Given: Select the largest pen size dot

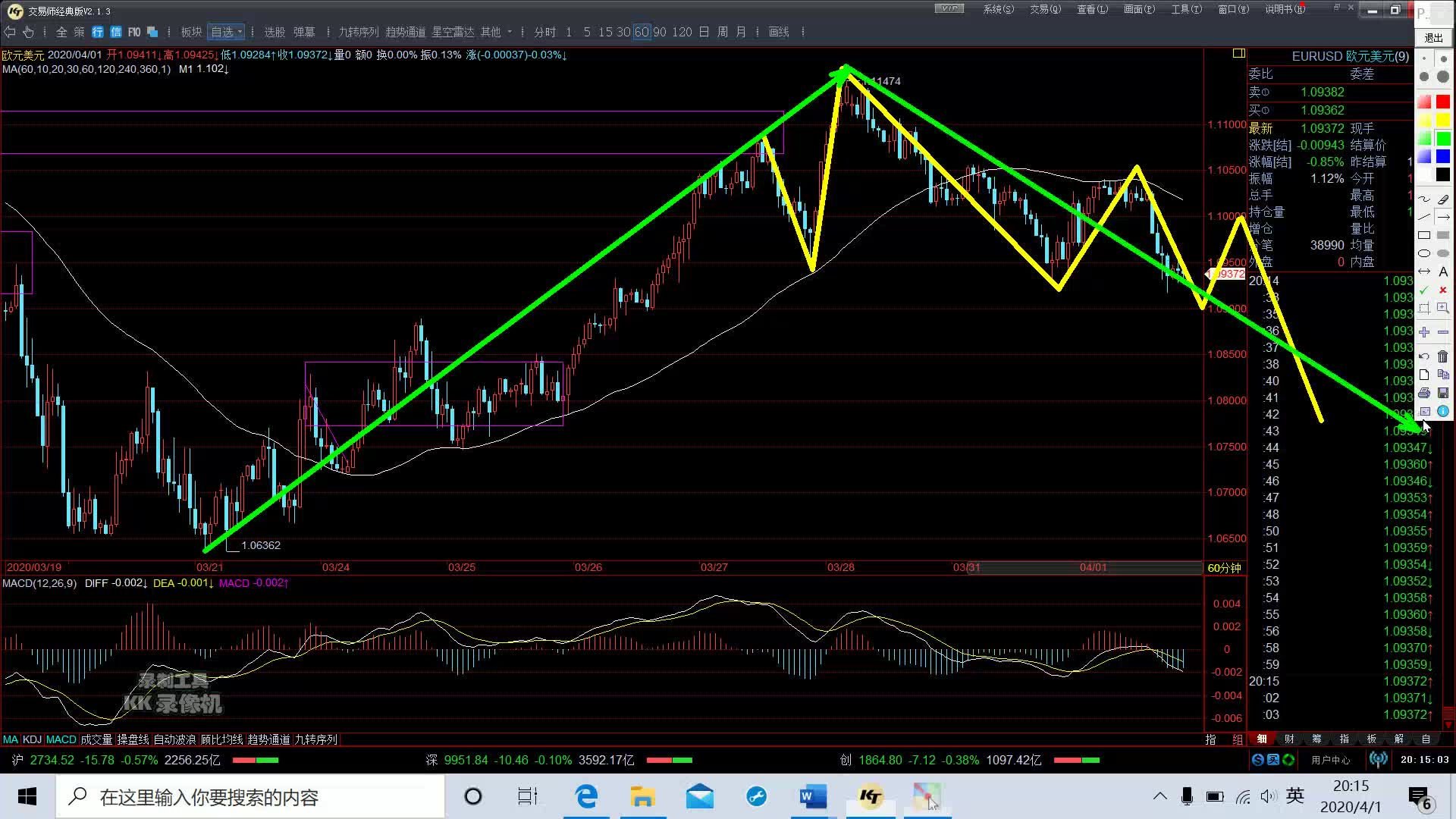Looking at the screenshot, I should click(1442, 77).
